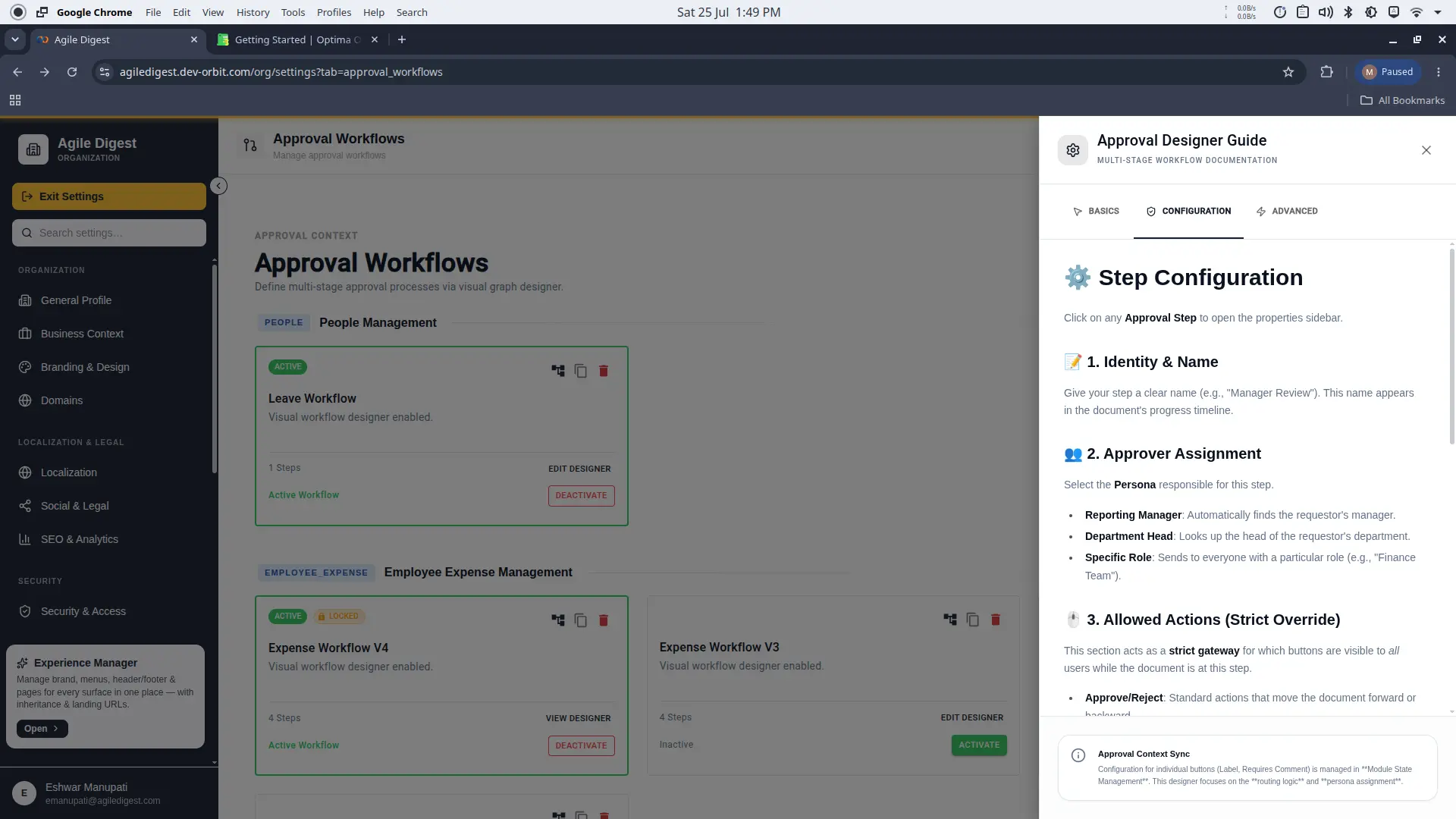The height and width of the screenshot is (819, 1456).
Task: Collapse the settings sidebar arrow
Action: click(x=218, y=186)
